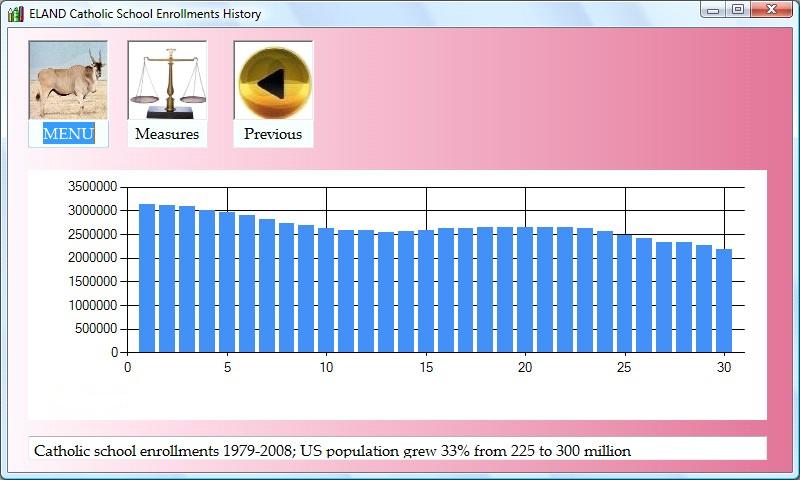The image size is (800, 480).
Task: Maximize the ELAND window
Action: click(x=738, y=10)
